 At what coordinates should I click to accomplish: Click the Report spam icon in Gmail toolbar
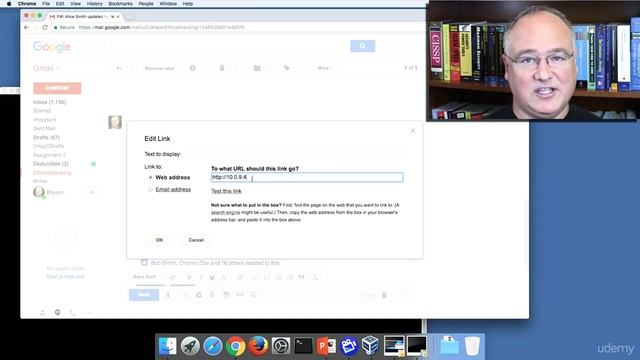pos(193,68)
